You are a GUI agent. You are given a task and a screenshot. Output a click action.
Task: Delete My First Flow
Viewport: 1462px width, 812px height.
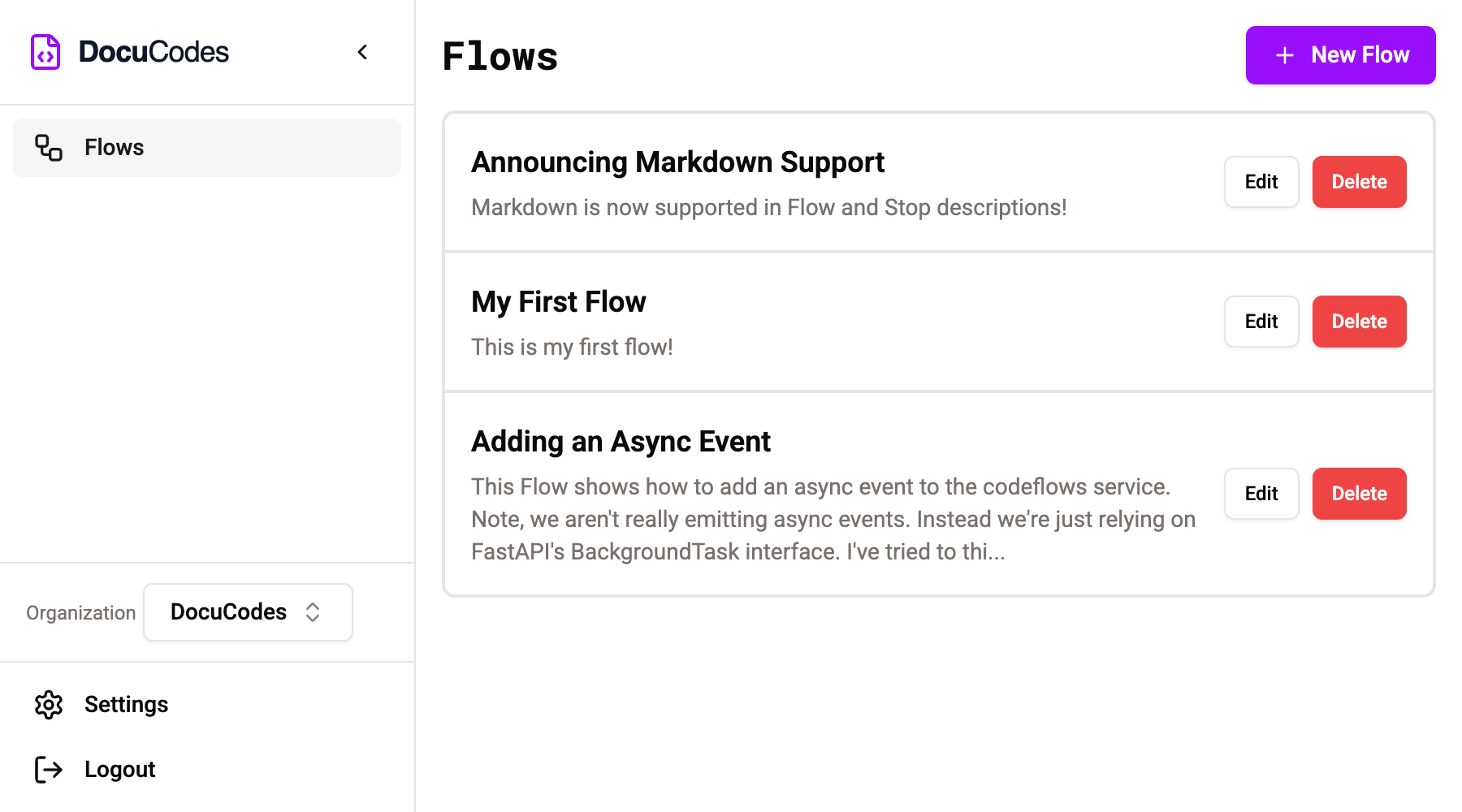tap(1359, 322)
